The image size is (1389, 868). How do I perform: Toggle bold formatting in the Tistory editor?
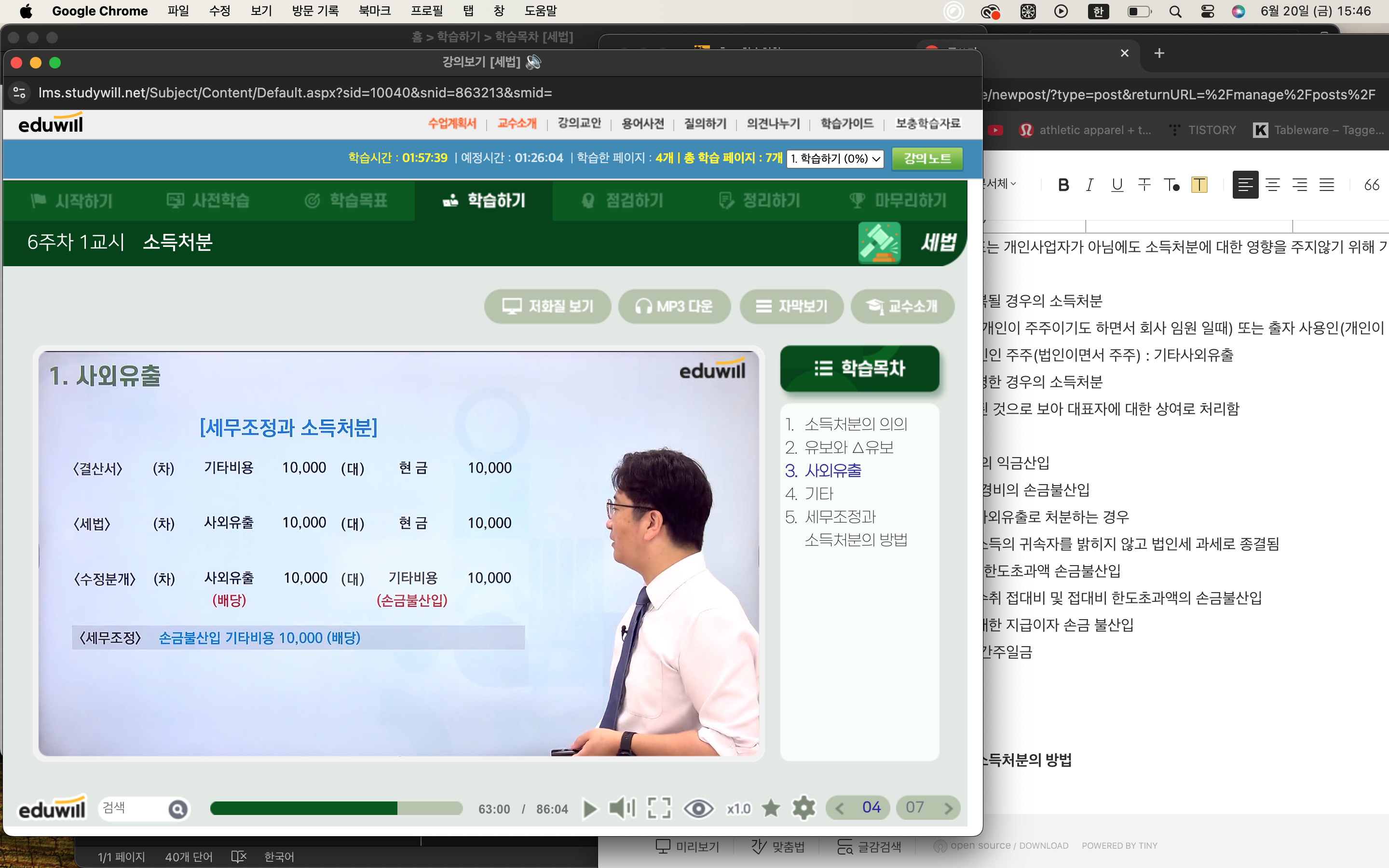1063,184
